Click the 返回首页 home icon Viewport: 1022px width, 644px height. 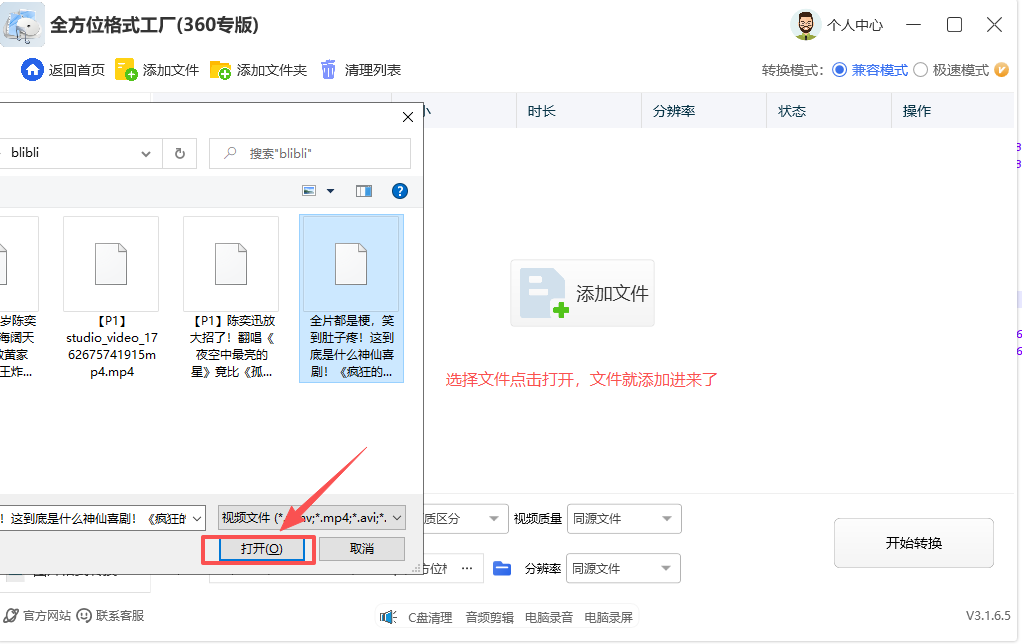click(x=32, y=70)
